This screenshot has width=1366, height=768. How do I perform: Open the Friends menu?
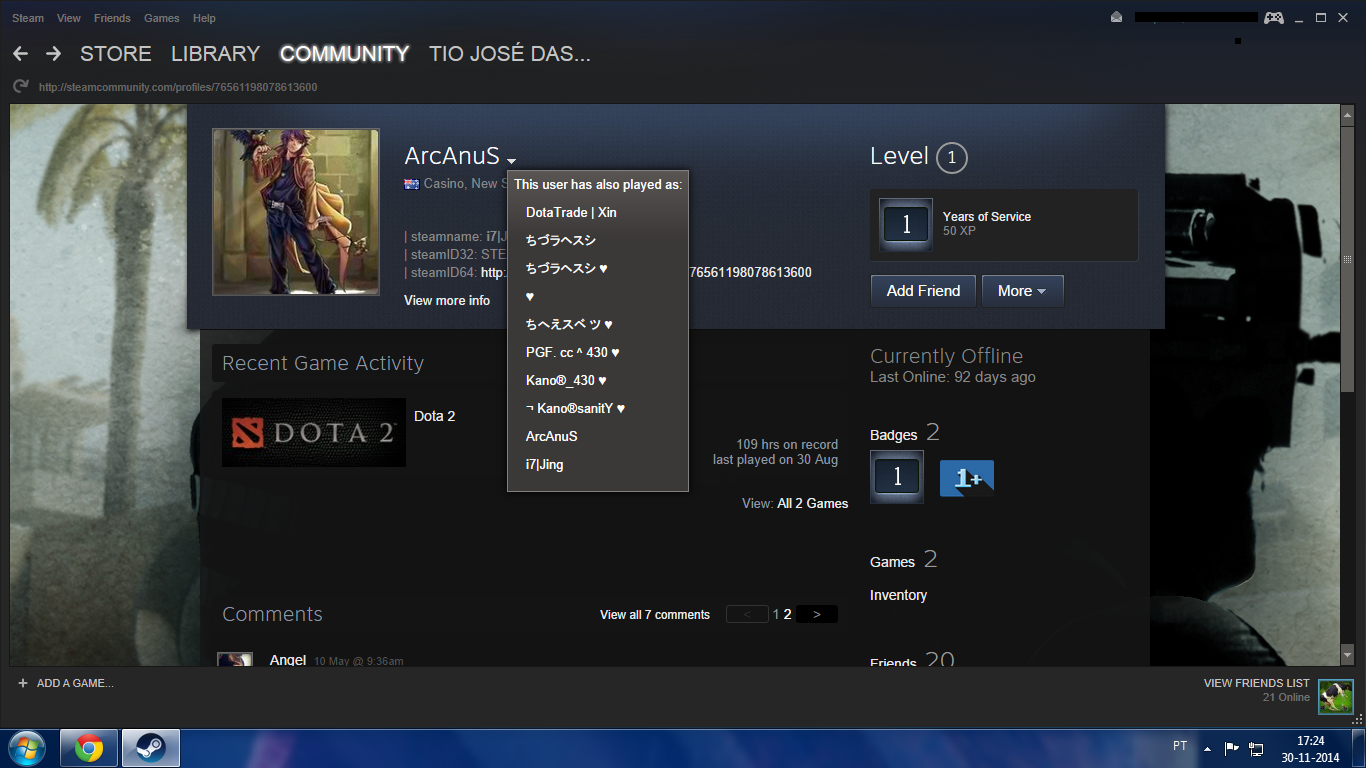[x=112, y=18]
